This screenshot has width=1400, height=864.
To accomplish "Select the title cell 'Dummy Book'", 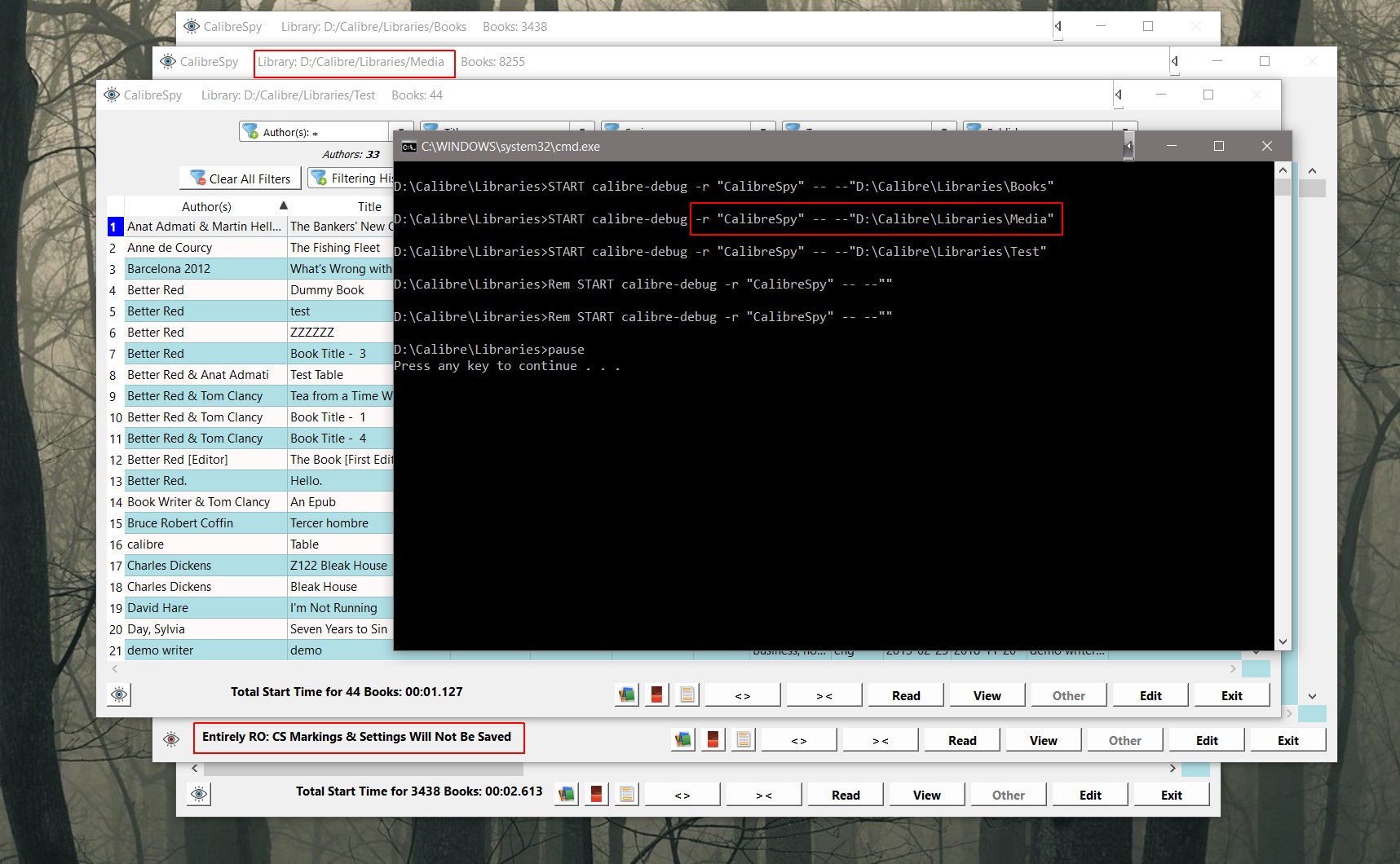I will (341, 290).
